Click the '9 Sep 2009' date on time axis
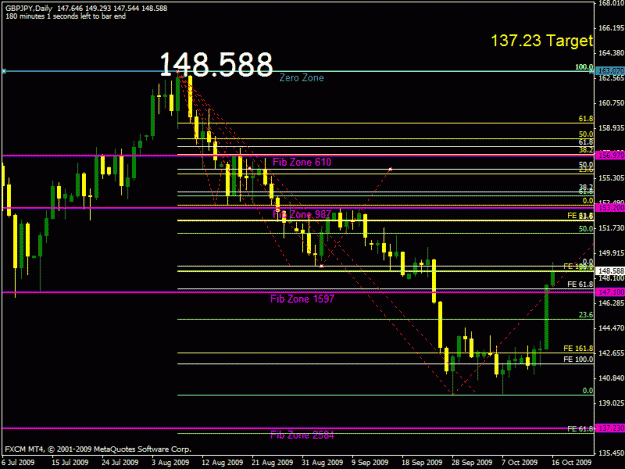 pos(370,462)
